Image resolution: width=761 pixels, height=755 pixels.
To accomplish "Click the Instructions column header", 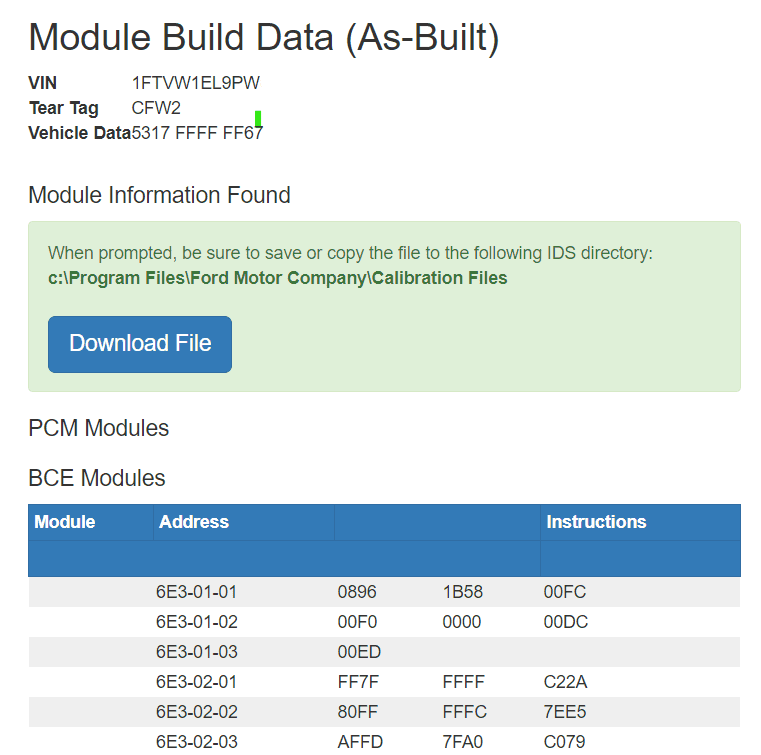I will point(596,522).
